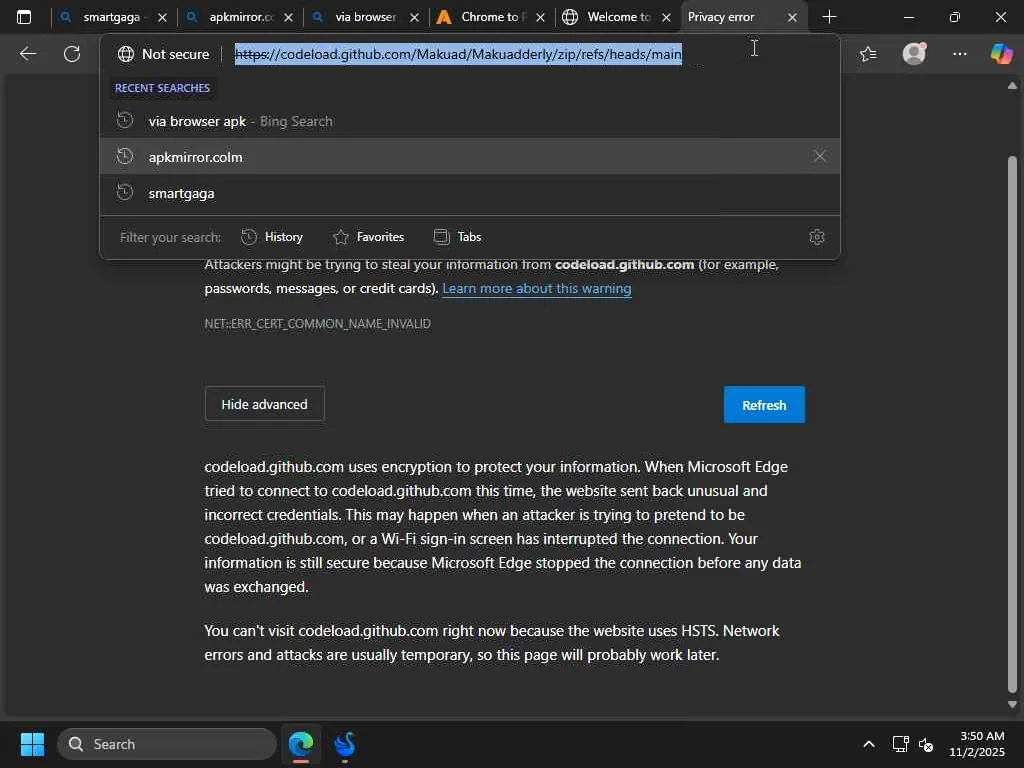This screenshot has height=768, width=1024.
Task: Go back with the back arrow
Action: (x=27, y=54)
